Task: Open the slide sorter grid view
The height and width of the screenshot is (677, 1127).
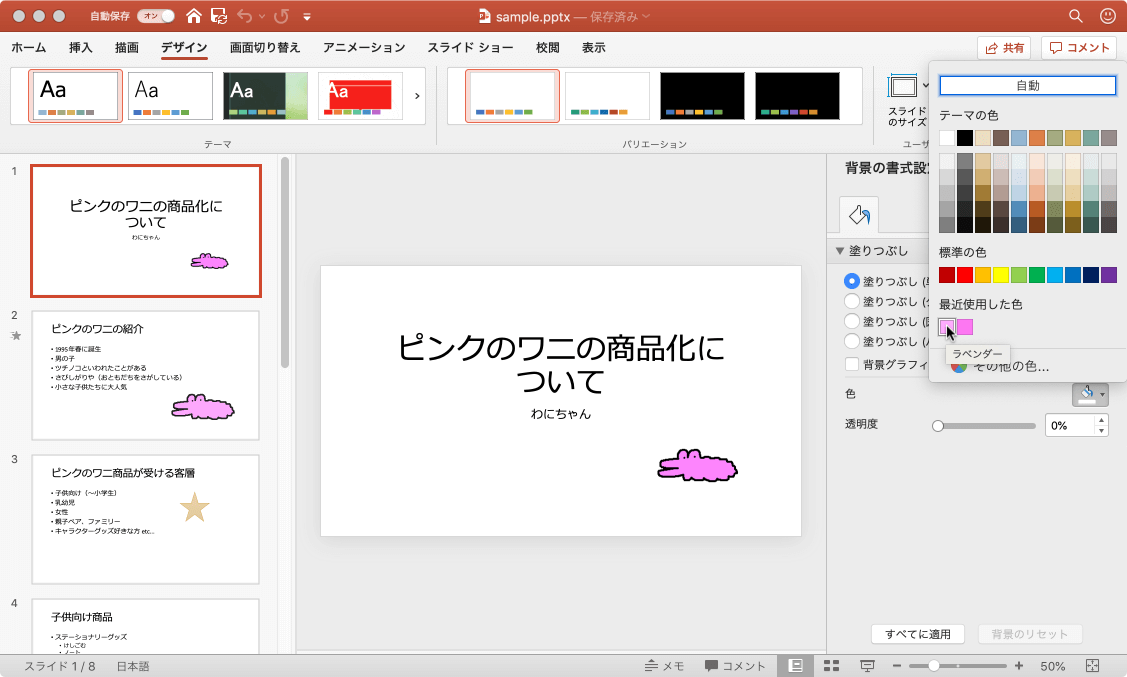Action: 830,666
